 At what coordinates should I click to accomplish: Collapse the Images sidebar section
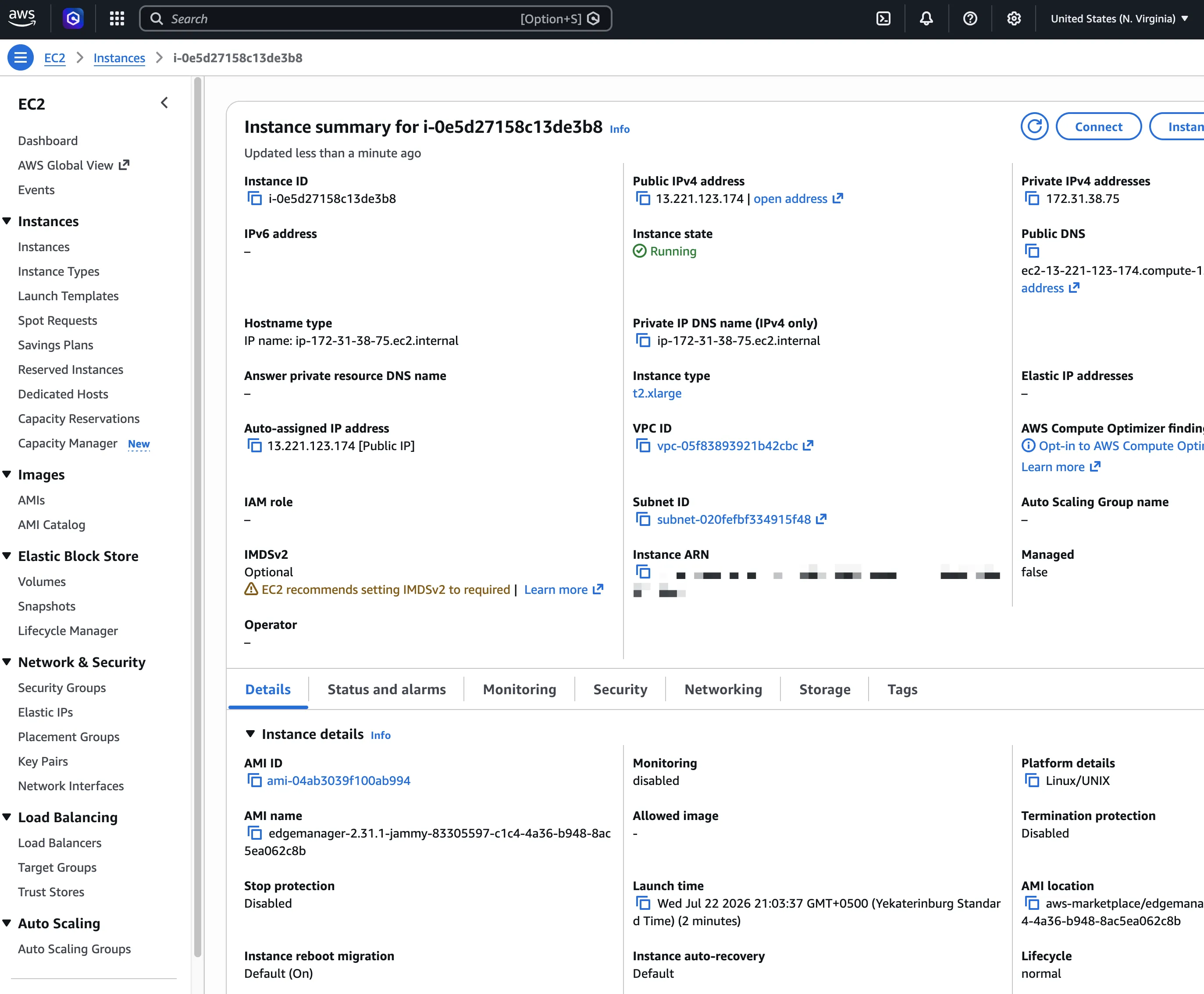point(7,475)
